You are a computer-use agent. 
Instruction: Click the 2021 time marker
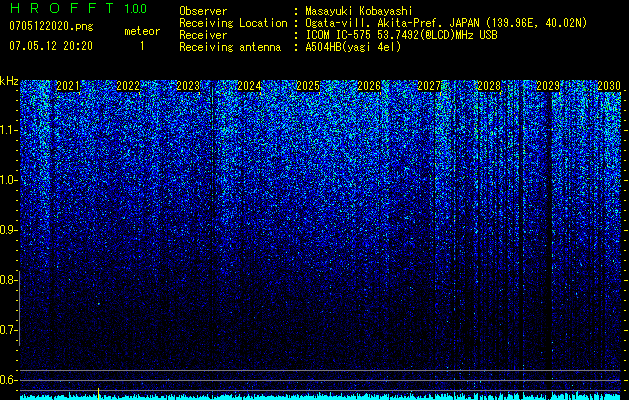point(68,86)
